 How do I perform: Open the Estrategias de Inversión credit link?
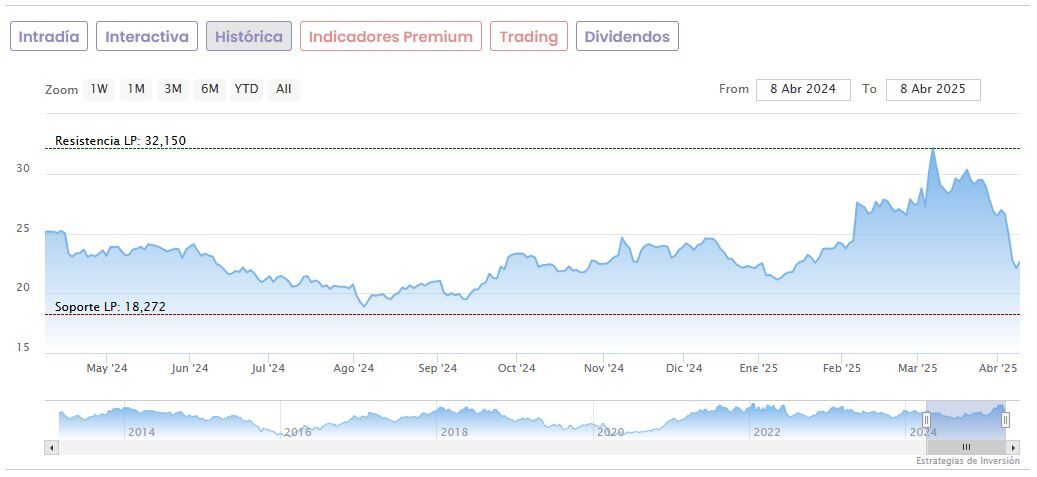tap(967, 461)
